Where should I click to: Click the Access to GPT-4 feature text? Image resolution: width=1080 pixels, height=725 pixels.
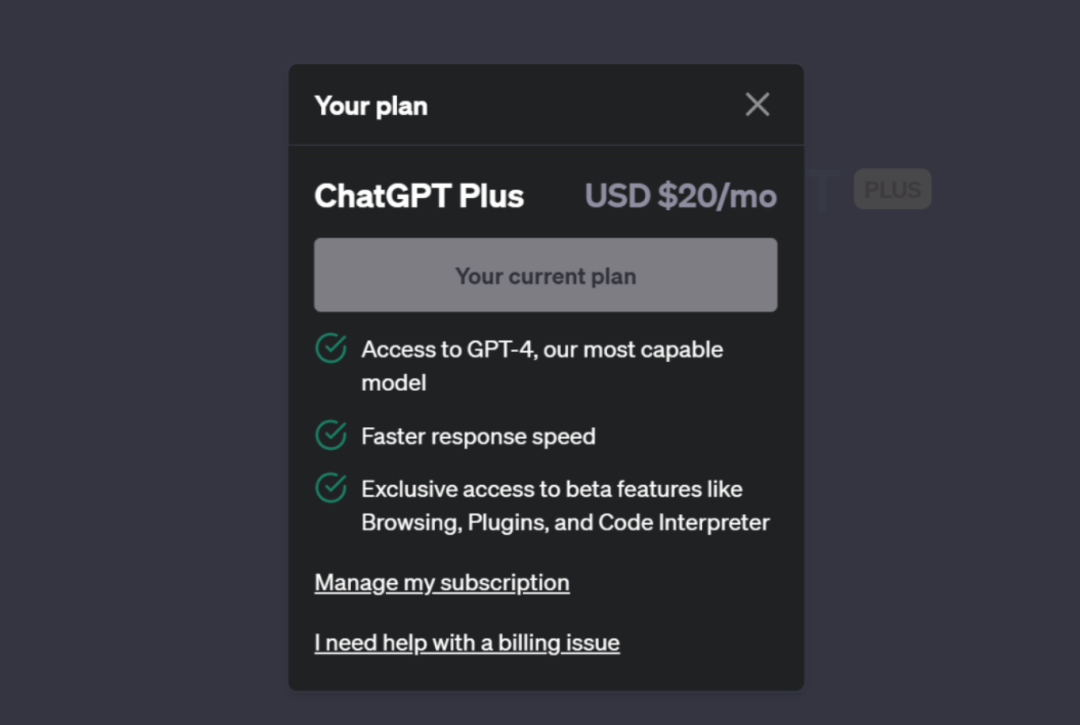click(542, 350)
